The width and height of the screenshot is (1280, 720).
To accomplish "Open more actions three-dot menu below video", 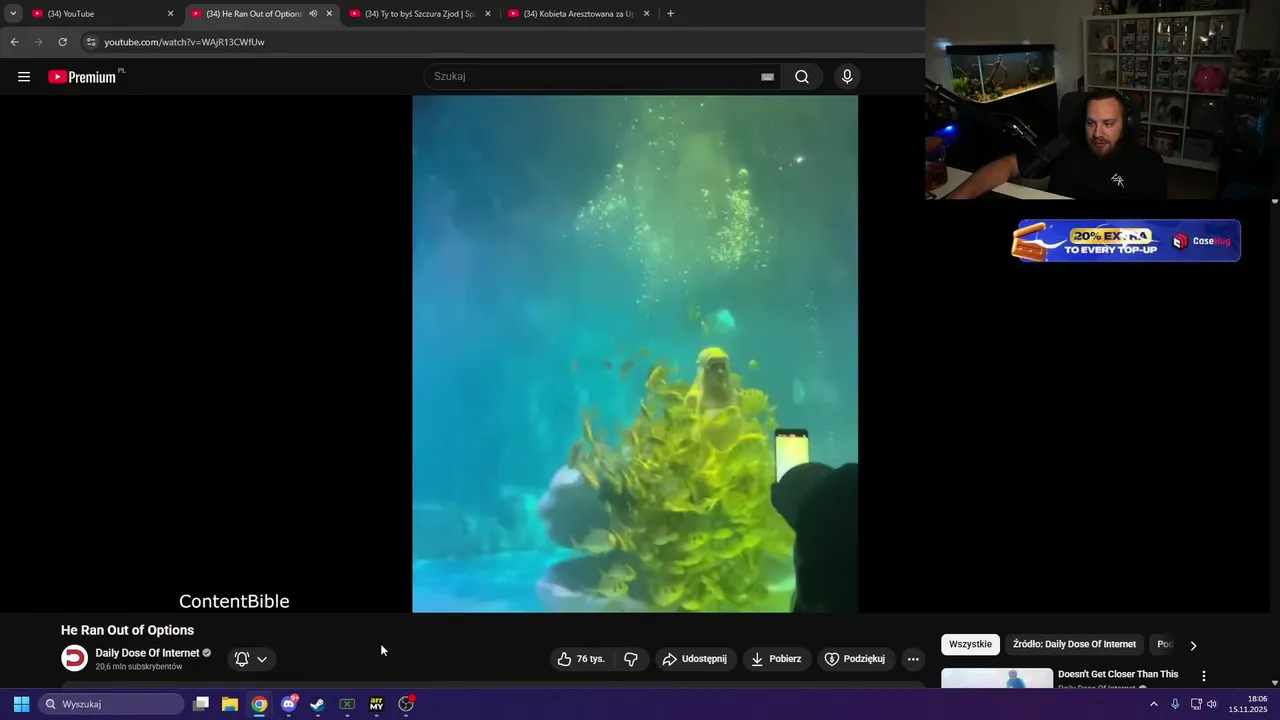I will pos(913,659).
